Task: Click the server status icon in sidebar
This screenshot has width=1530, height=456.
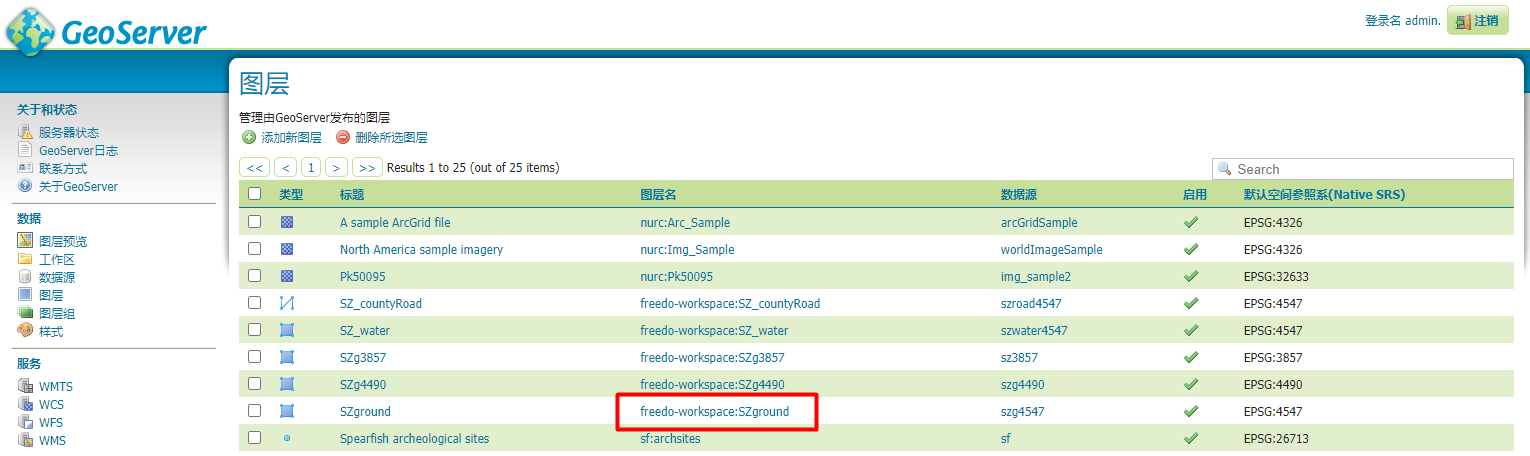Action: (25, 132)
